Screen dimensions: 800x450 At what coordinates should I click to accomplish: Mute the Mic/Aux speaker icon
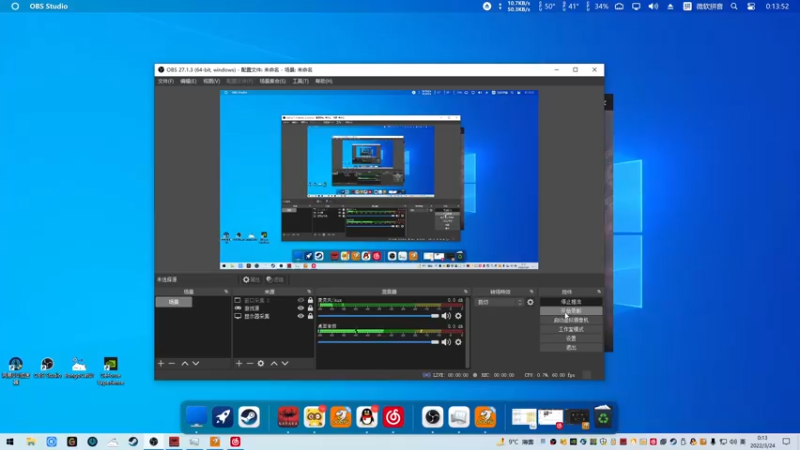pyautogui.click(x=446, y=316)
